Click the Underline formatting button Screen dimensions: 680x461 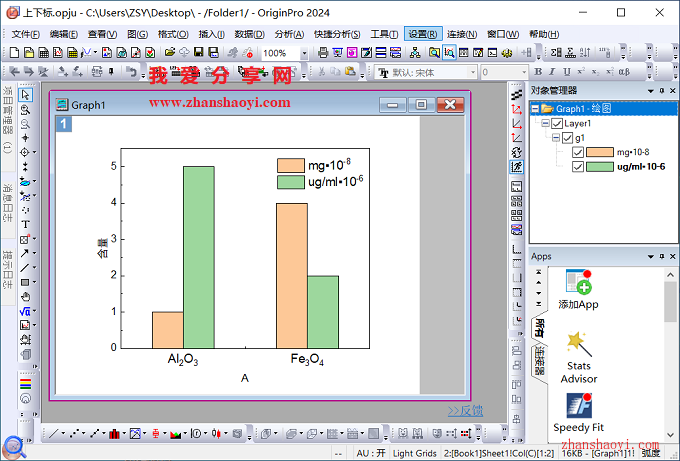coord(566,72)
